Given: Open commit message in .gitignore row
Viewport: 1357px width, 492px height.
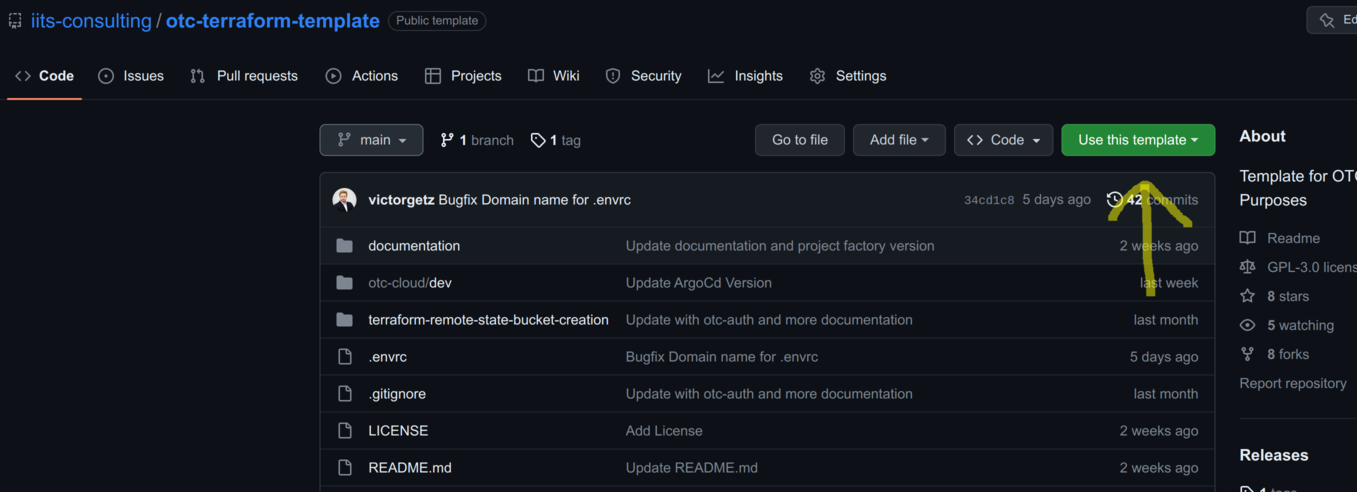Looking at the screenshot, I should [x=769, y=394].
